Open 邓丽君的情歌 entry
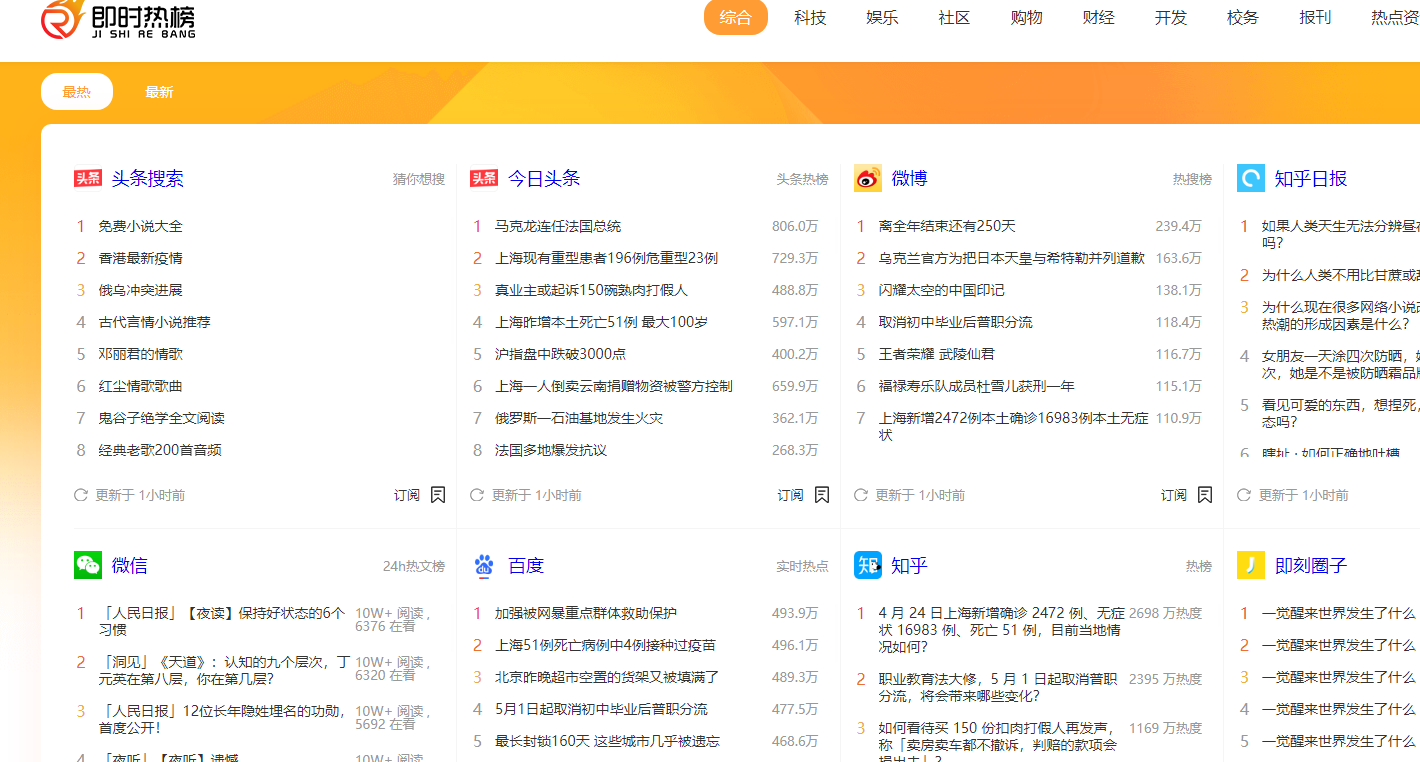This screenshot has width=1420, height=762. coord(141,354)
